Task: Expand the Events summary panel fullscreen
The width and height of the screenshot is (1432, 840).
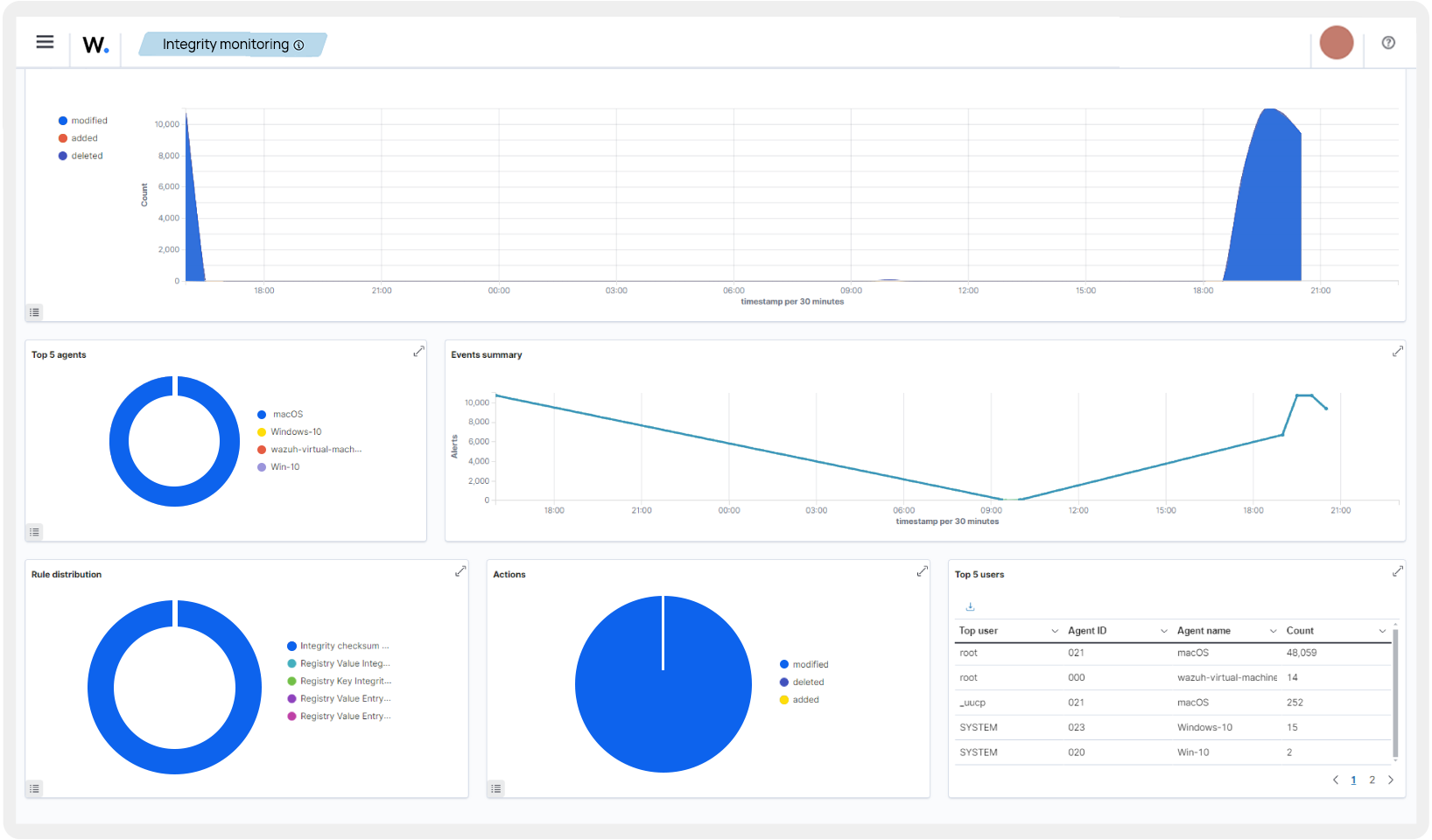Action: coord(1398,351)
